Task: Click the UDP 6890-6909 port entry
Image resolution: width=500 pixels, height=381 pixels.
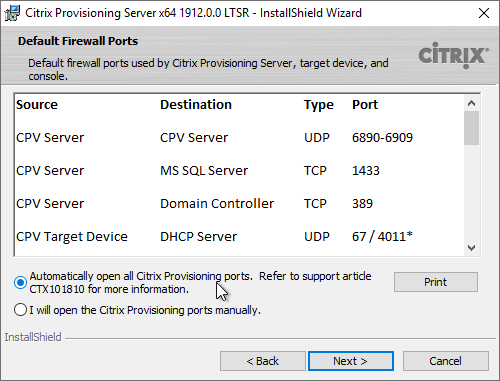Action: point(382,138)
